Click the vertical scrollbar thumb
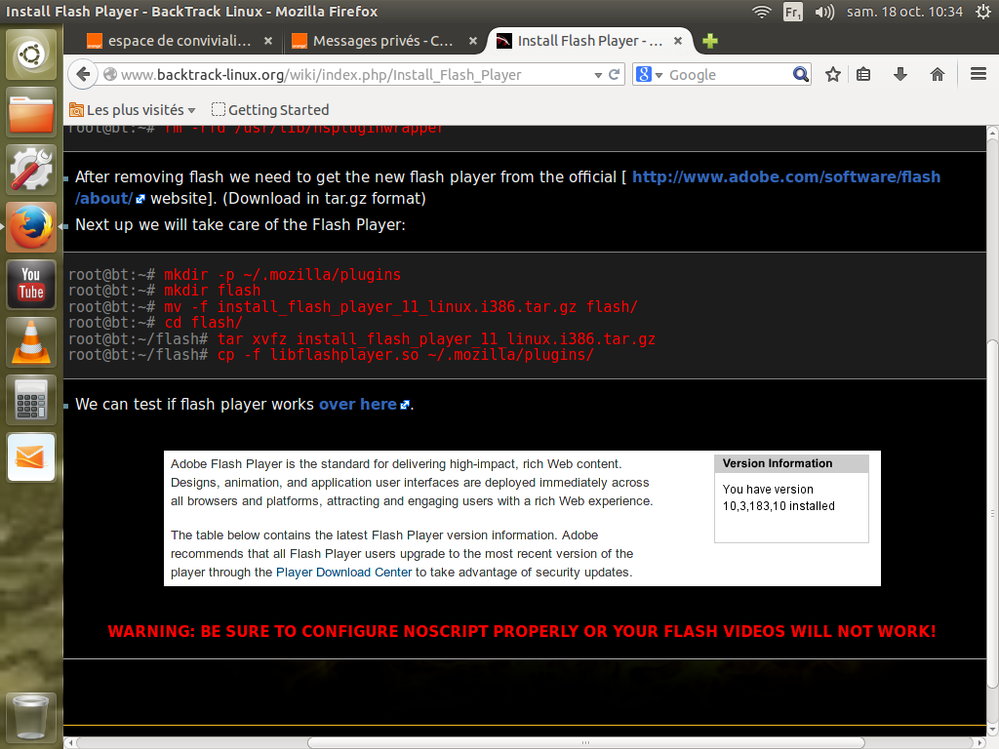Viewport: 999px width, 749px height. (992, 516)
